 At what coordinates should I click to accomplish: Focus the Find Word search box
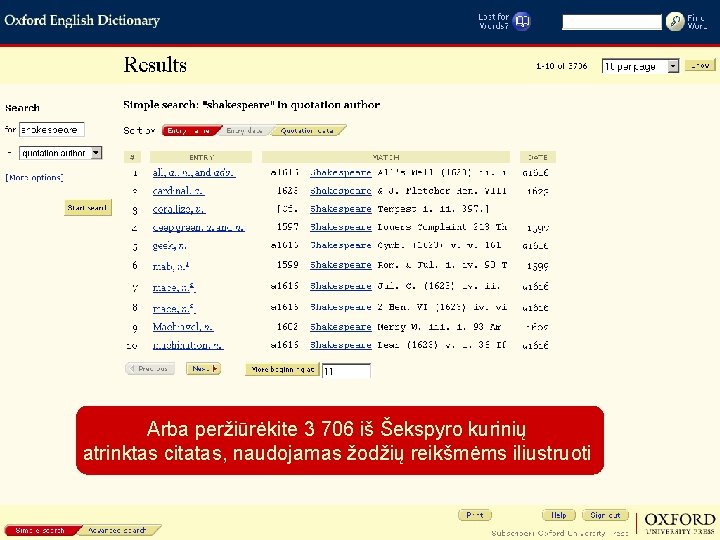[x=612, y=22]
